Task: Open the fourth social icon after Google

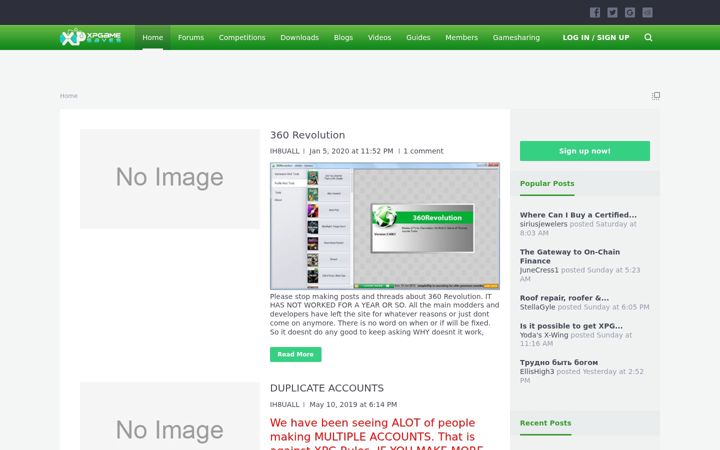Action: tap(647, 12)
